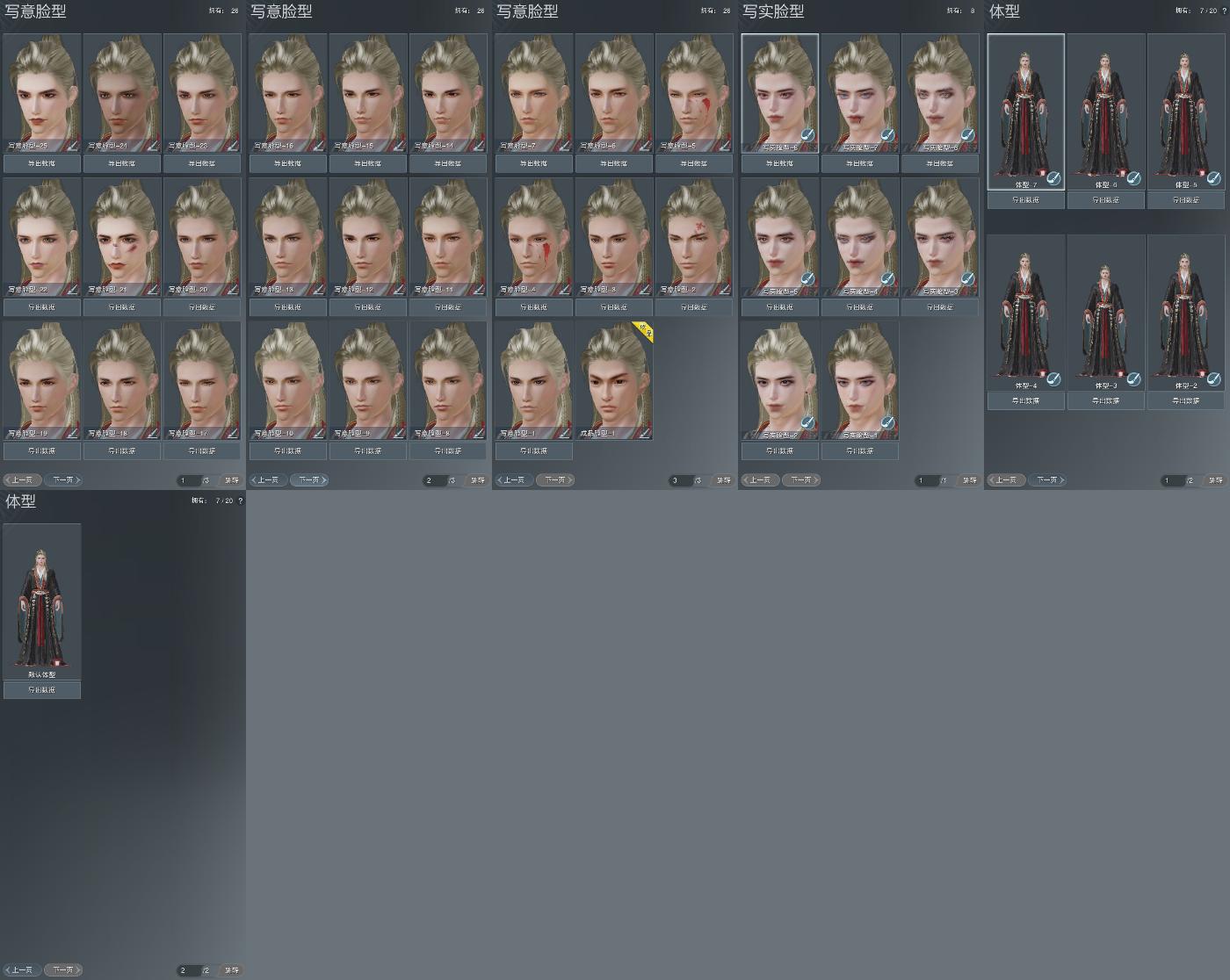Click the edit pencil icon on 写意脸型-25
1230x980 pixels.
(74, 146)
